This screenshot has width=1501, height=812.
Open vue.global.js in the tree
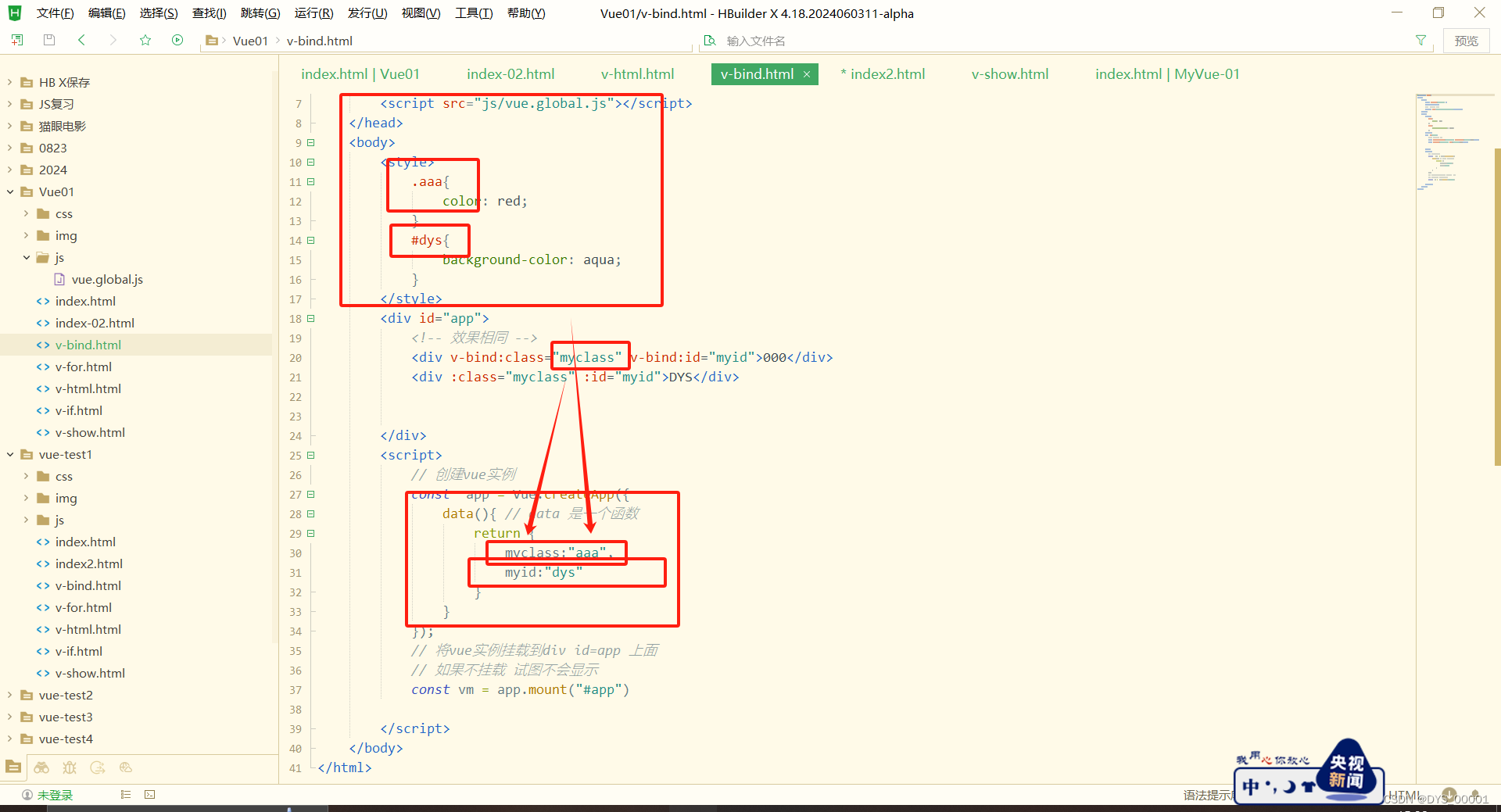(107, 279)
